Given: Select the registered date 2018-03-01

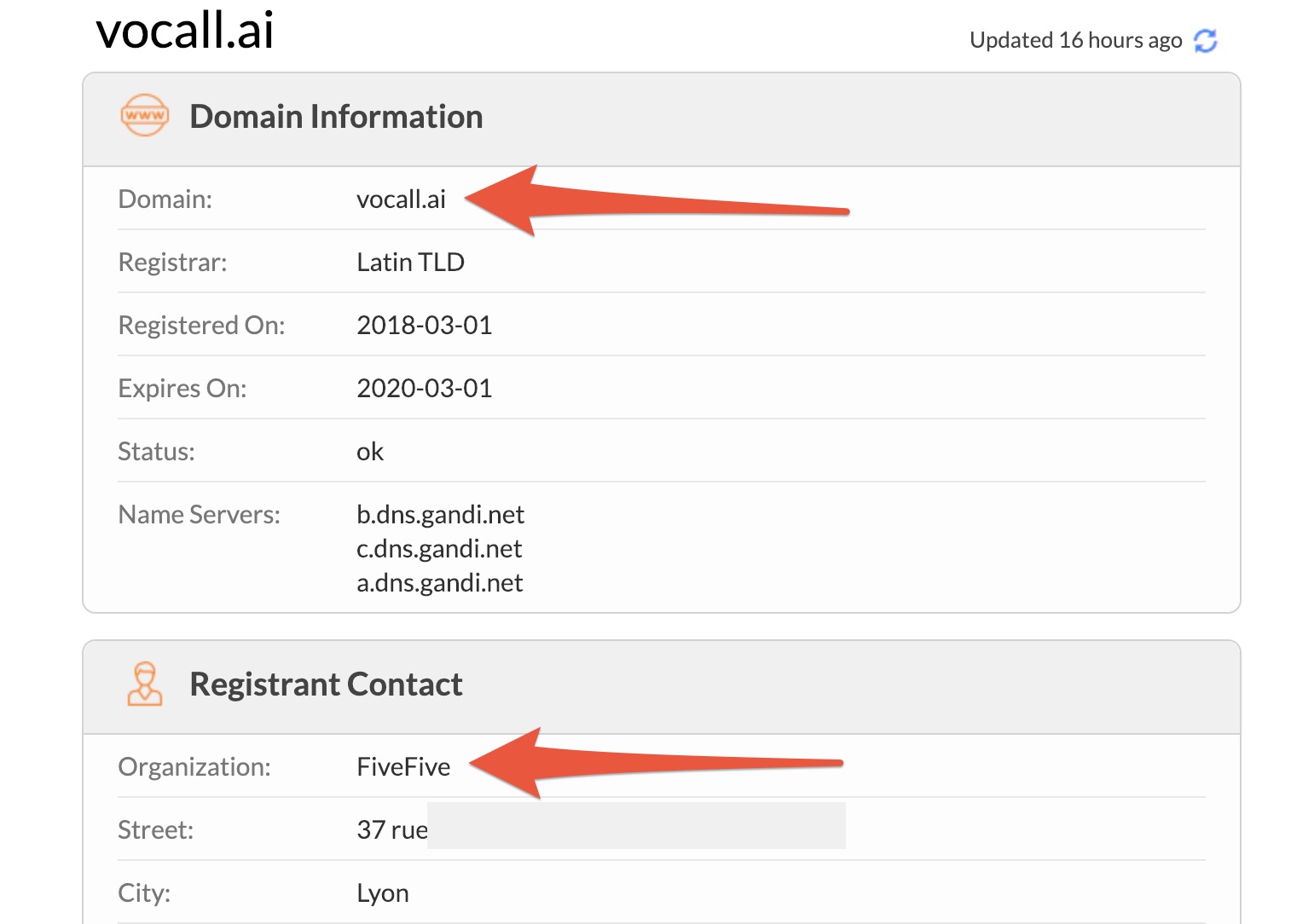Looking at the screenshot, I should point(424,325).
